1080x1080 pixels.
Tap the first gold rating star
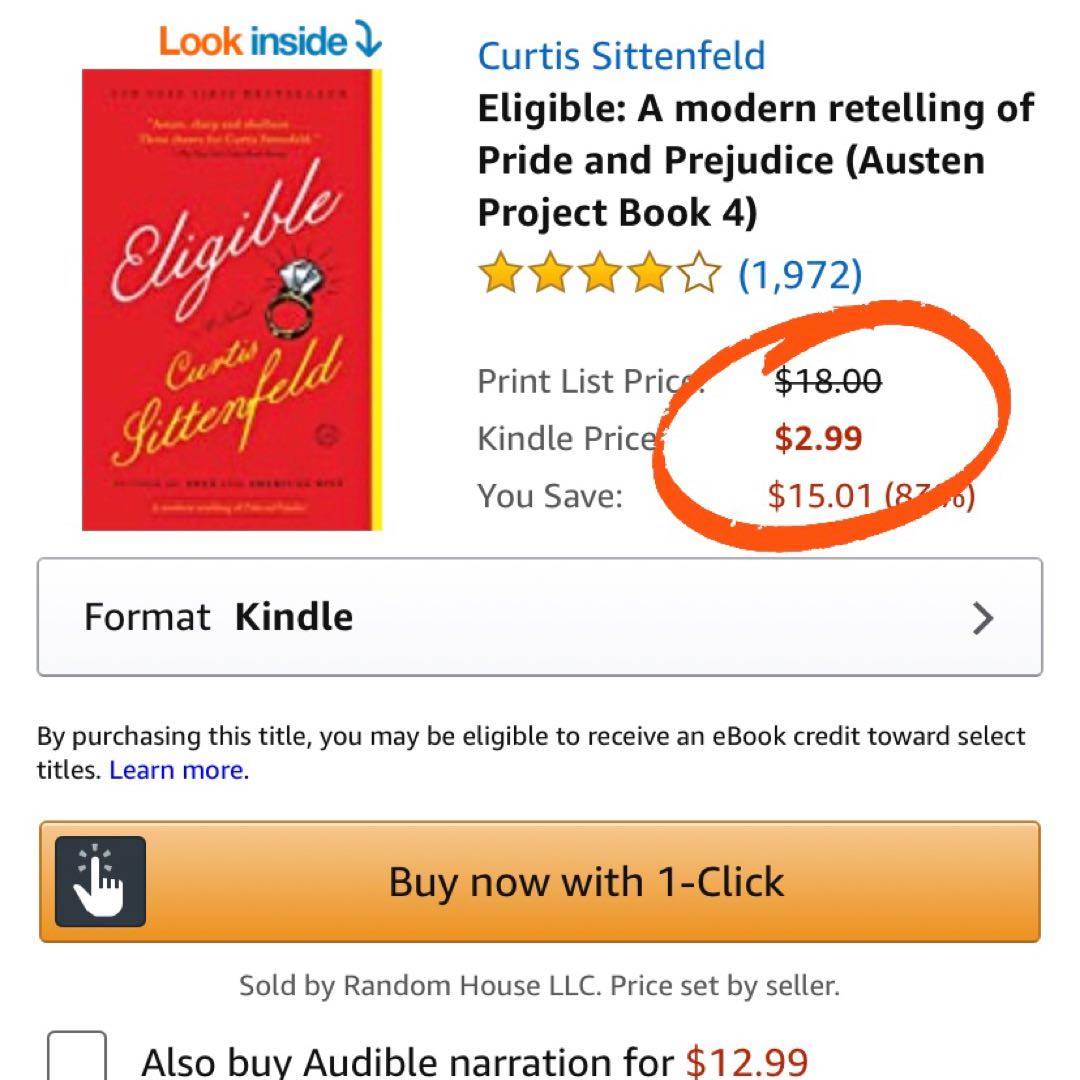click(499, 274)
